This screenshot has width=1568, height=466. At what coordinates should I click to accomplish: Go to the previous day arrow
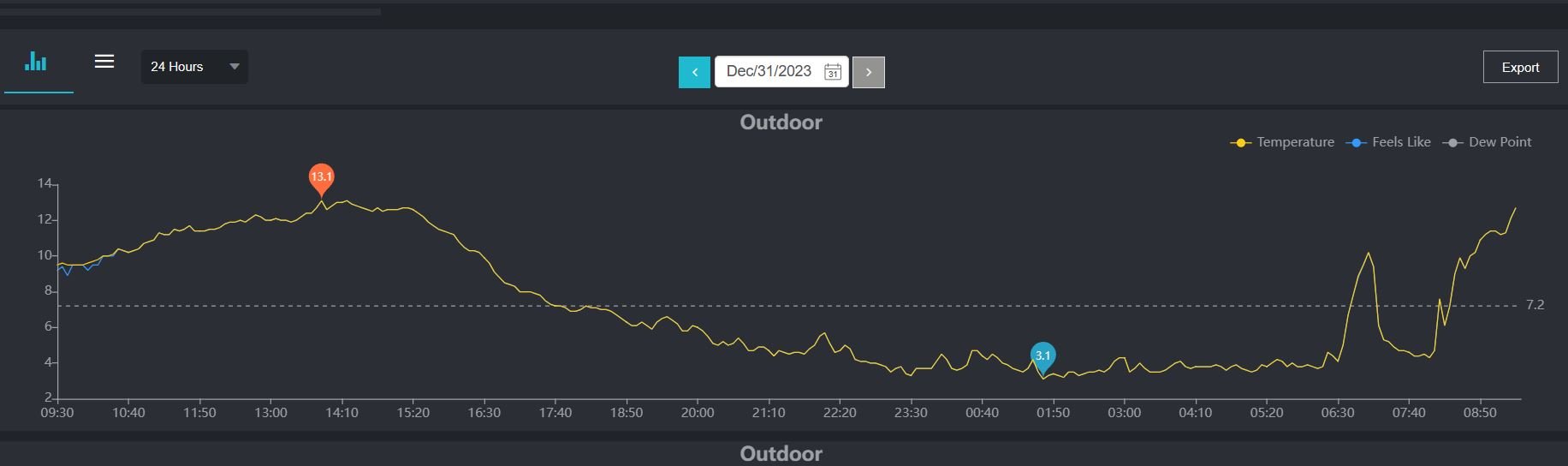[694, 72]
